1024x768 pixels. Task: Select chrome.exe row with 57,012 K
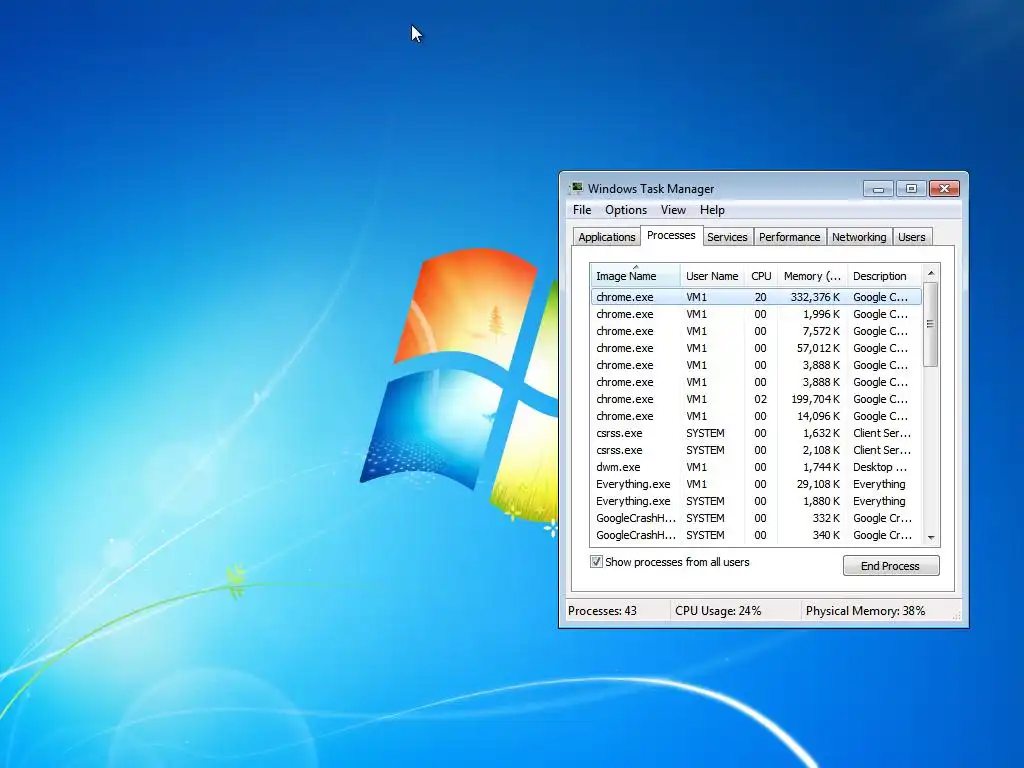click(756, 348)
